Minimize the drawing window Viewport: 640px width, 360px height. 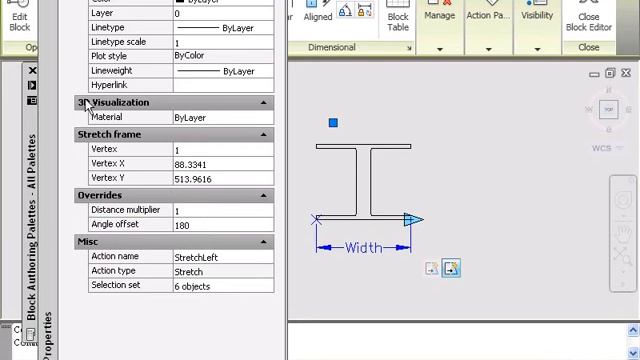594,74
